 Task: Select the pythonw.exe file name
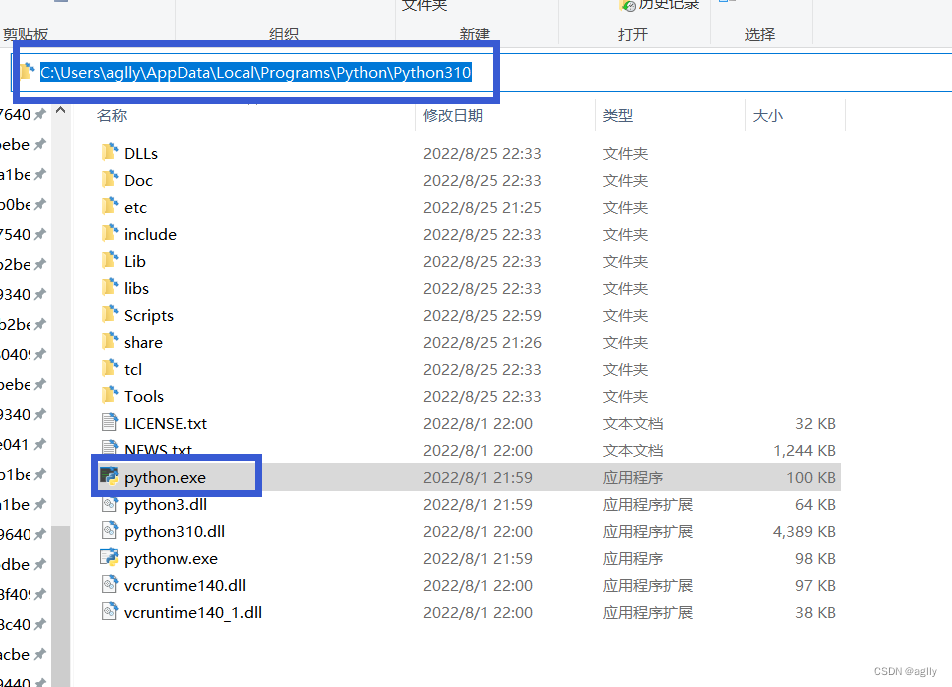(171, 559)
